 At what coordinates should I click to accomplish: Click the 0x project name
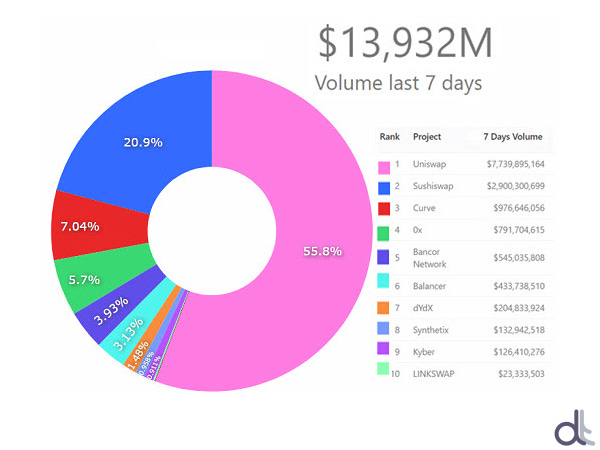point(417,230)
